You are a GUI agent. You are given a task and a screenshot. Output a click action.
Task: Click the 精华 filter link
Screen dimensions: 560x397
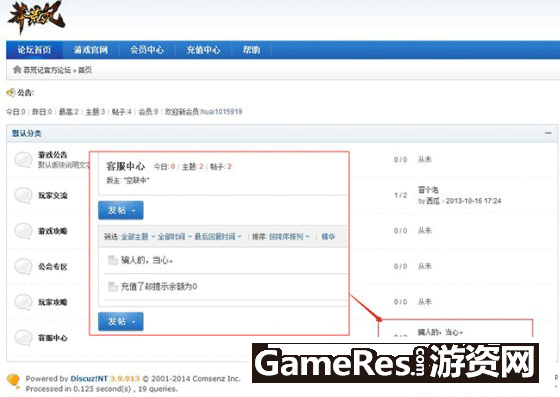[x=328, y=237]
